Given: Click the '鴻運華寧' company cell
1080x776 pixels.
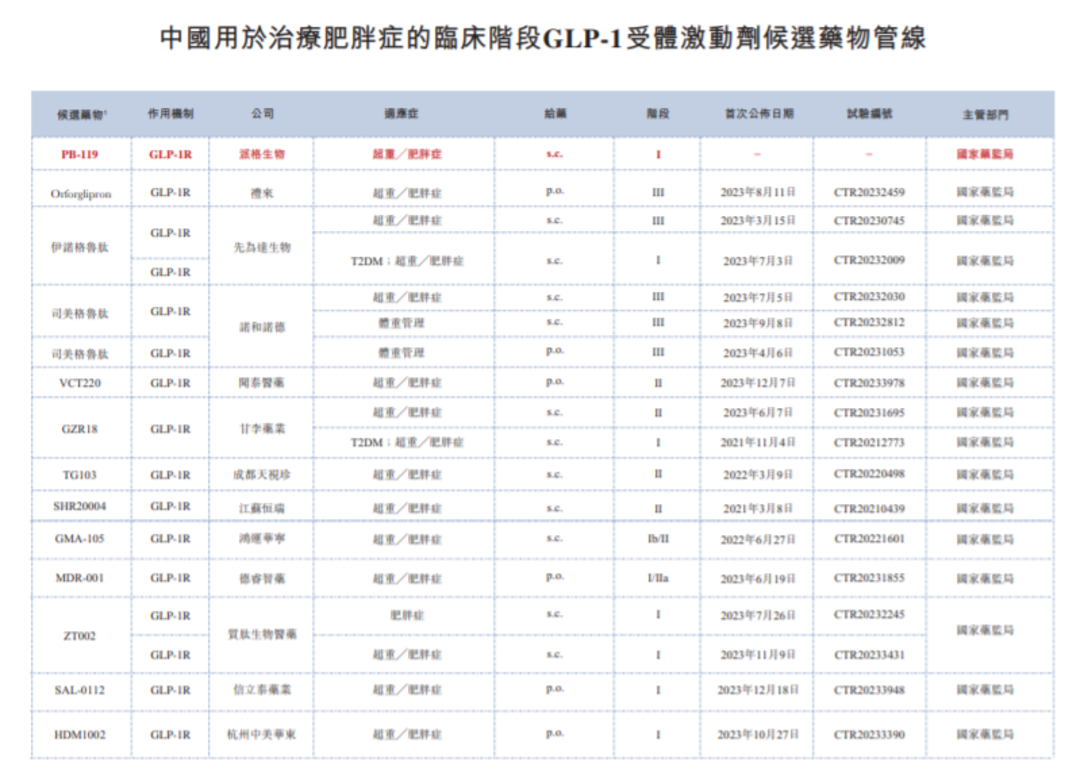Looking at the screenshot, I should pyautogui.click(x=262, y=538).
